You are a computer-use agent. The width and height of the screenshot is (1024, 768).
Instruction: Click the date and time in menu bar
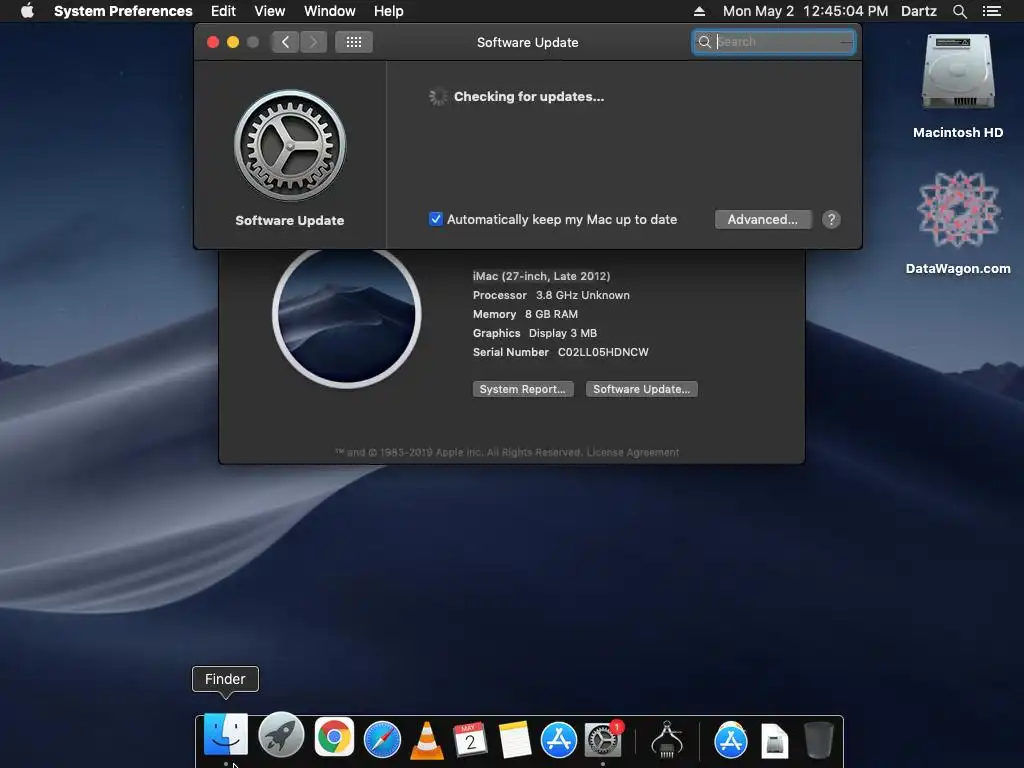coord(805,11)
